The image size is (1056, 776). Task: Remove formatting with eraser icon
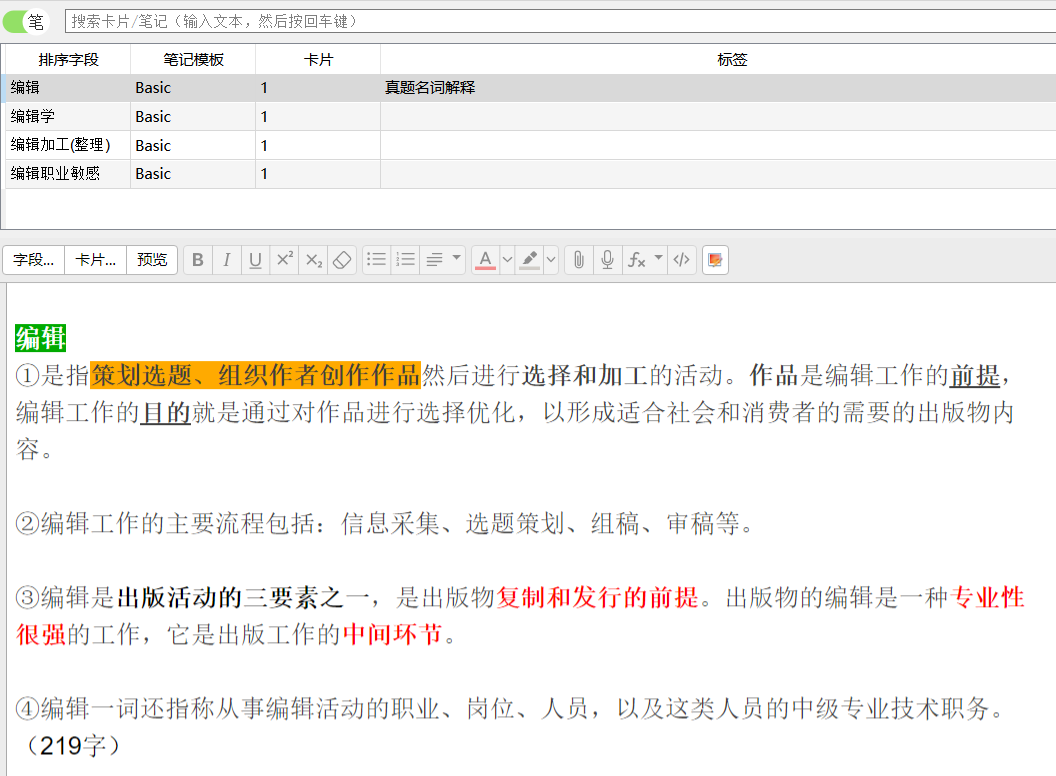click(x=342, y=260)
